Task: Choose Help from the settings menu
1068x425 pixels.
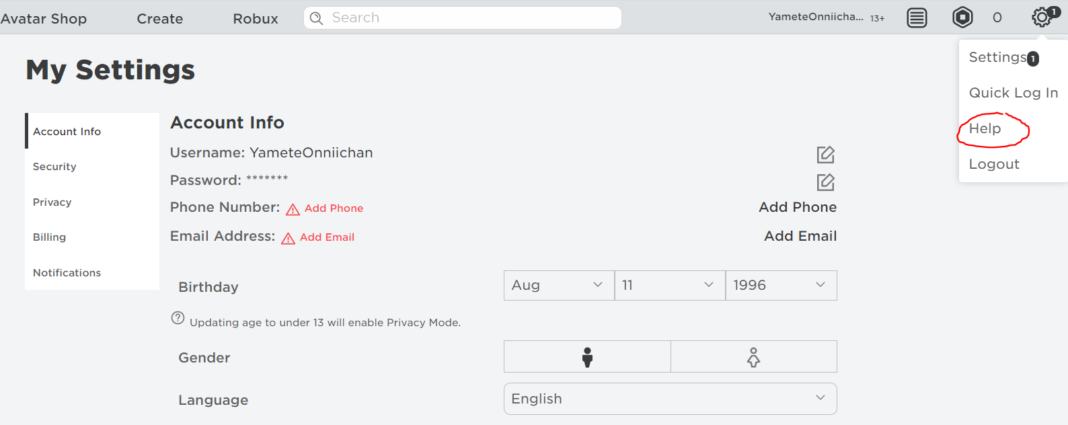Action: coord(985,129)
